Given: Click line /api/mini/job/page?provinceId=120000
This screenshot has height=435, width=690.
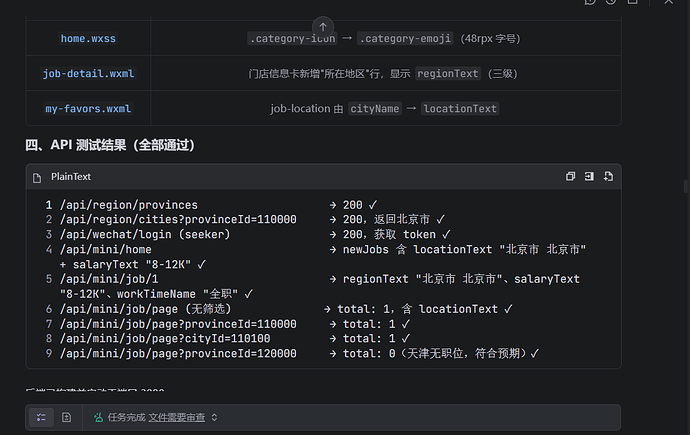Looking at the screenshot, I should (x=178, y=354).
